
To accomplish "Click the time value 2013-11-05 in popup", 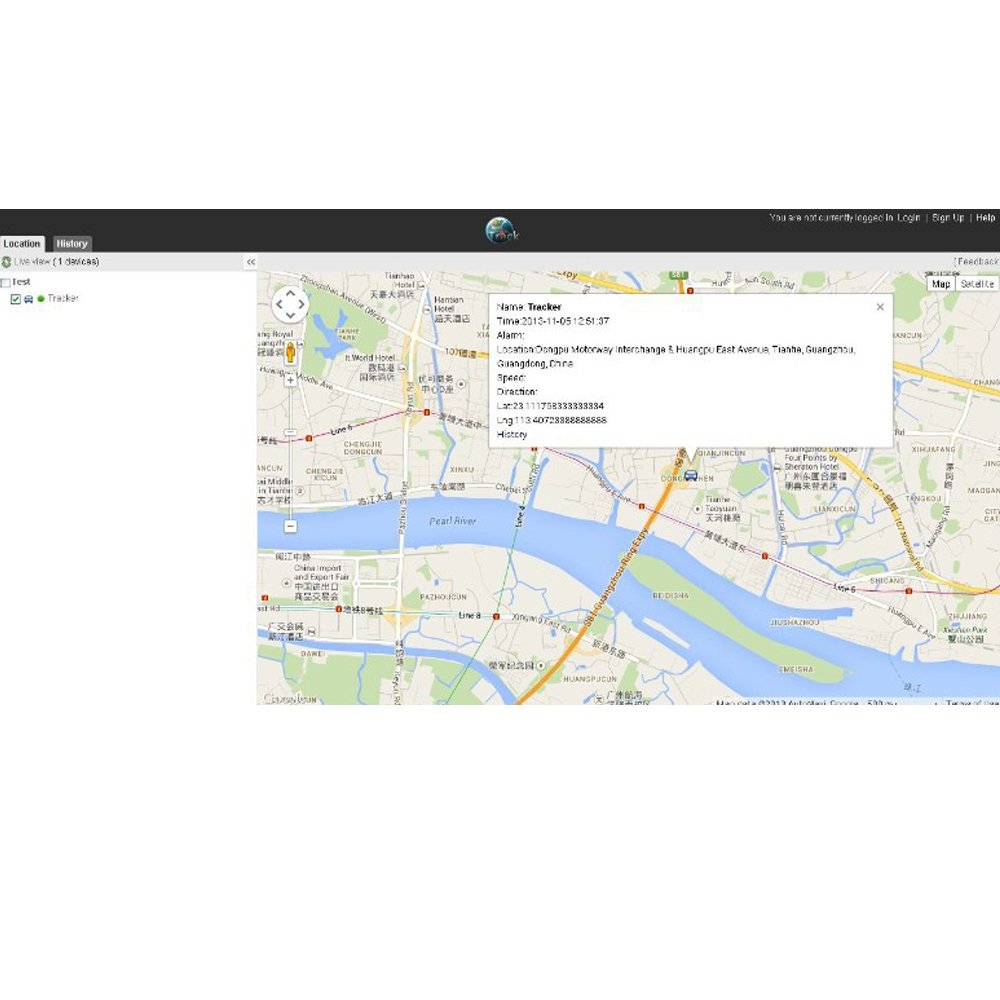I will click(x=565, y=321).
